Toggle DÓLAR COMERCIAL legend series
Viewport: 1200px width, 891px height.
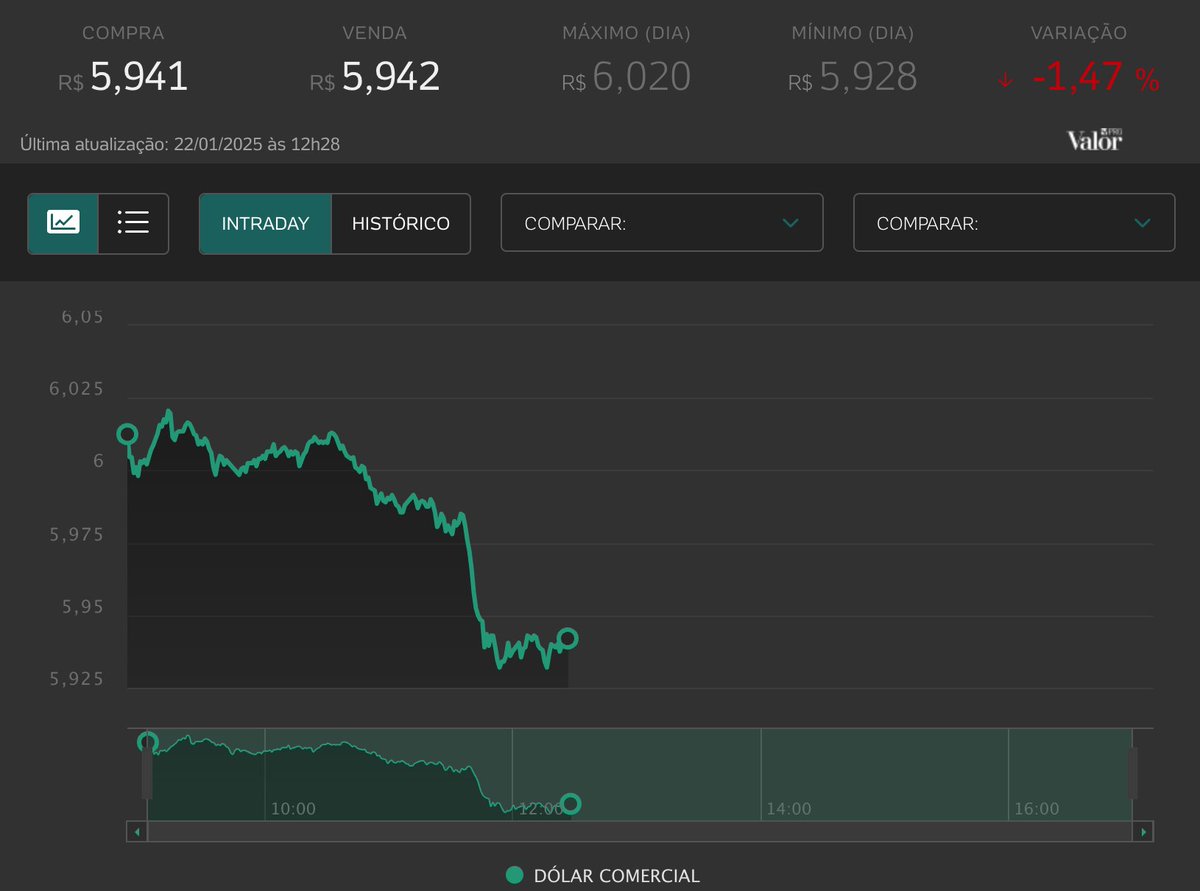[x=603, y=876]
